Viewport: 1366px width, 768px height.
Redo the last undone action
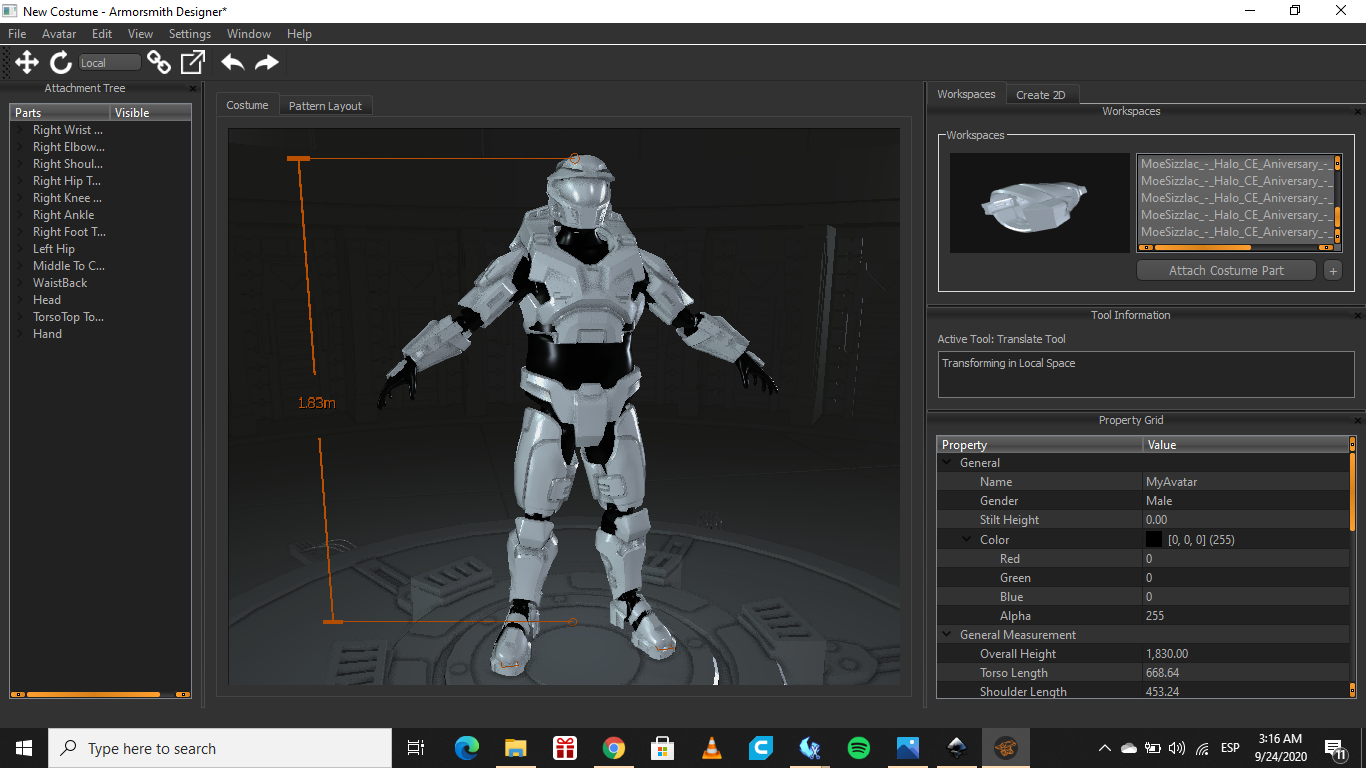pyautogui.click(x=266, y=63)
